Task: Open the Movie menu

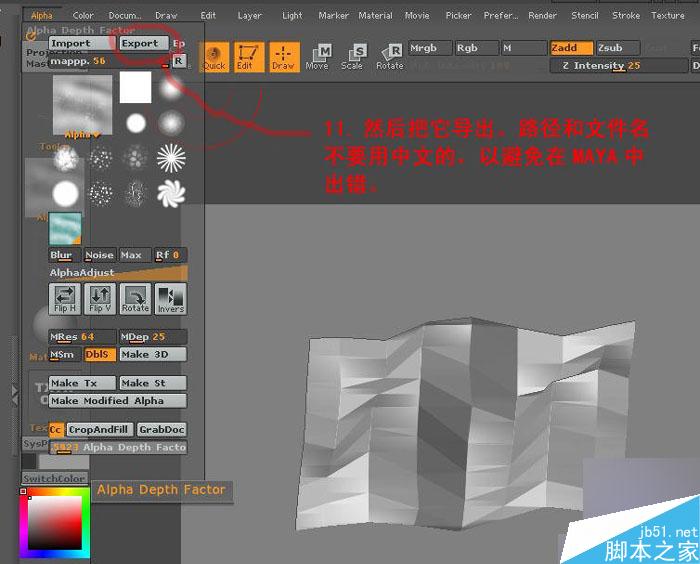Action: 417,16
